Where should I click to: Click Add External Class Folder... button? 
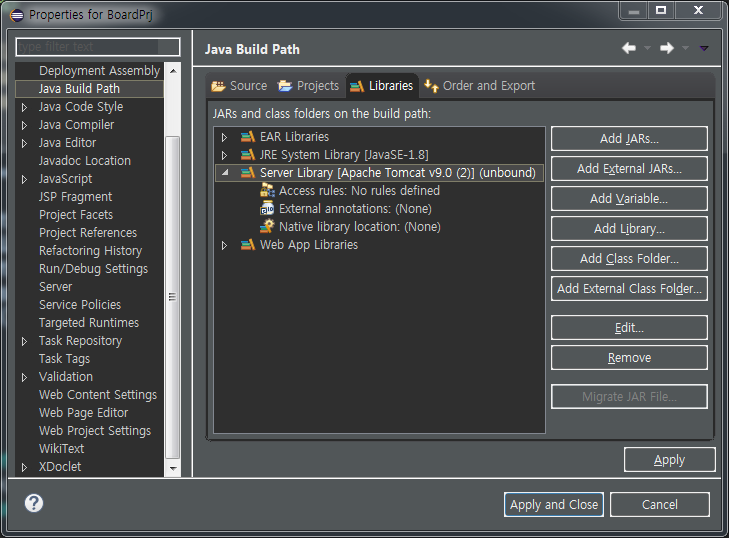tap(629, 288)
